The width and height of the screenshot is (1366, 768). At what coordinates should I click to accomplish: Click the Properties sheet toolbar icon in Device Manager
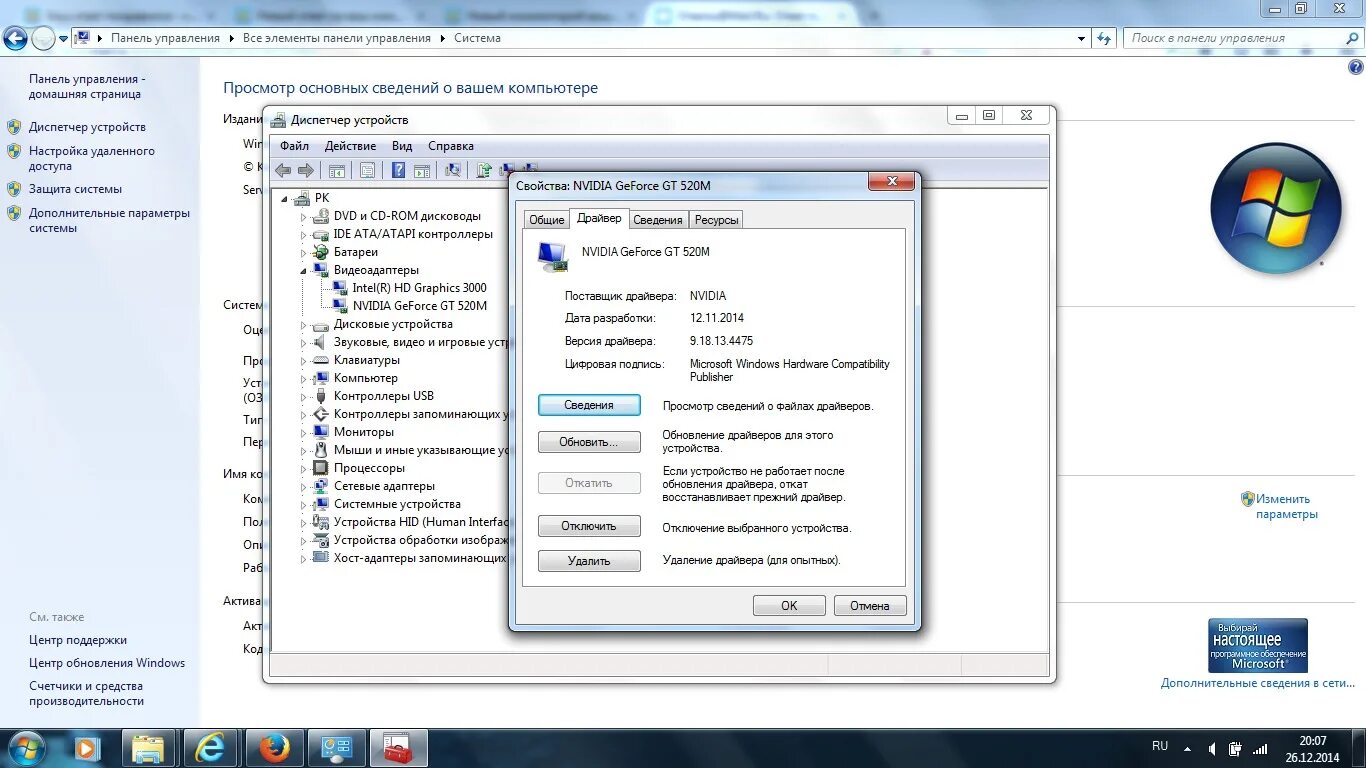point(367,170)
